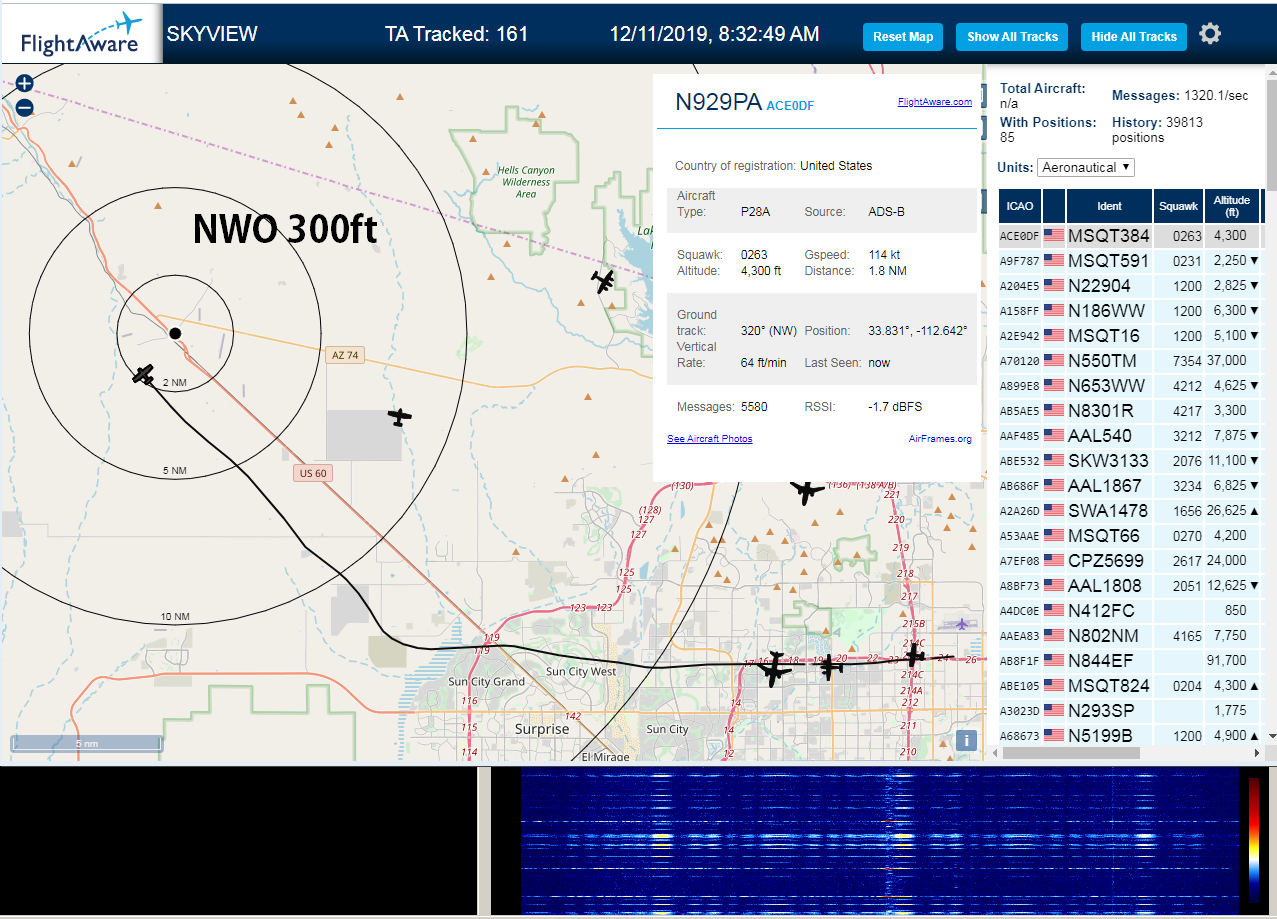This screenshot has height=919, width=1277.
Task: Click the US flag in N412FC row
Action: (1054, 611)
